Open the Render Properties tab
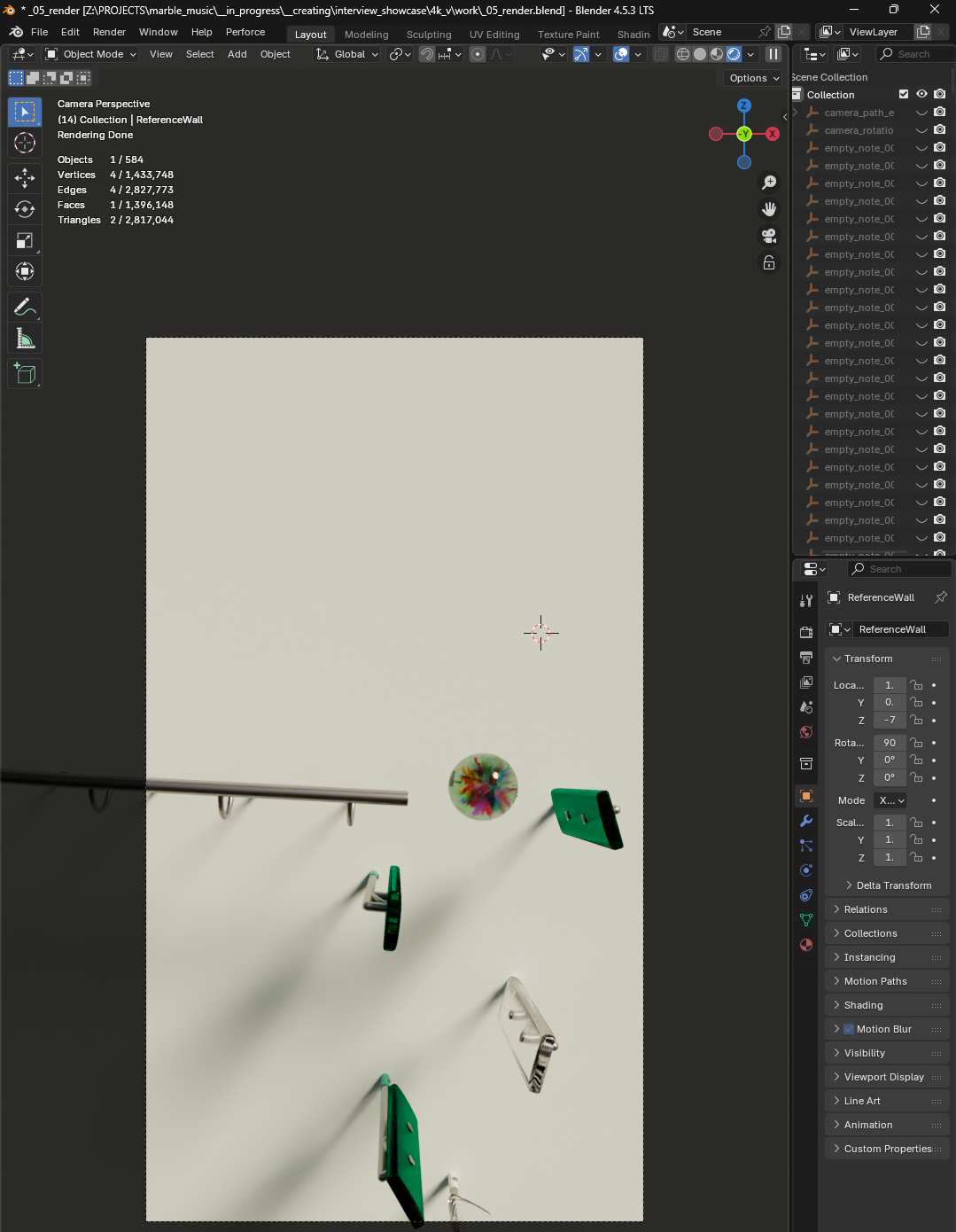The height and width of the screenshot is (1232, 956). (x=805, y=632)
